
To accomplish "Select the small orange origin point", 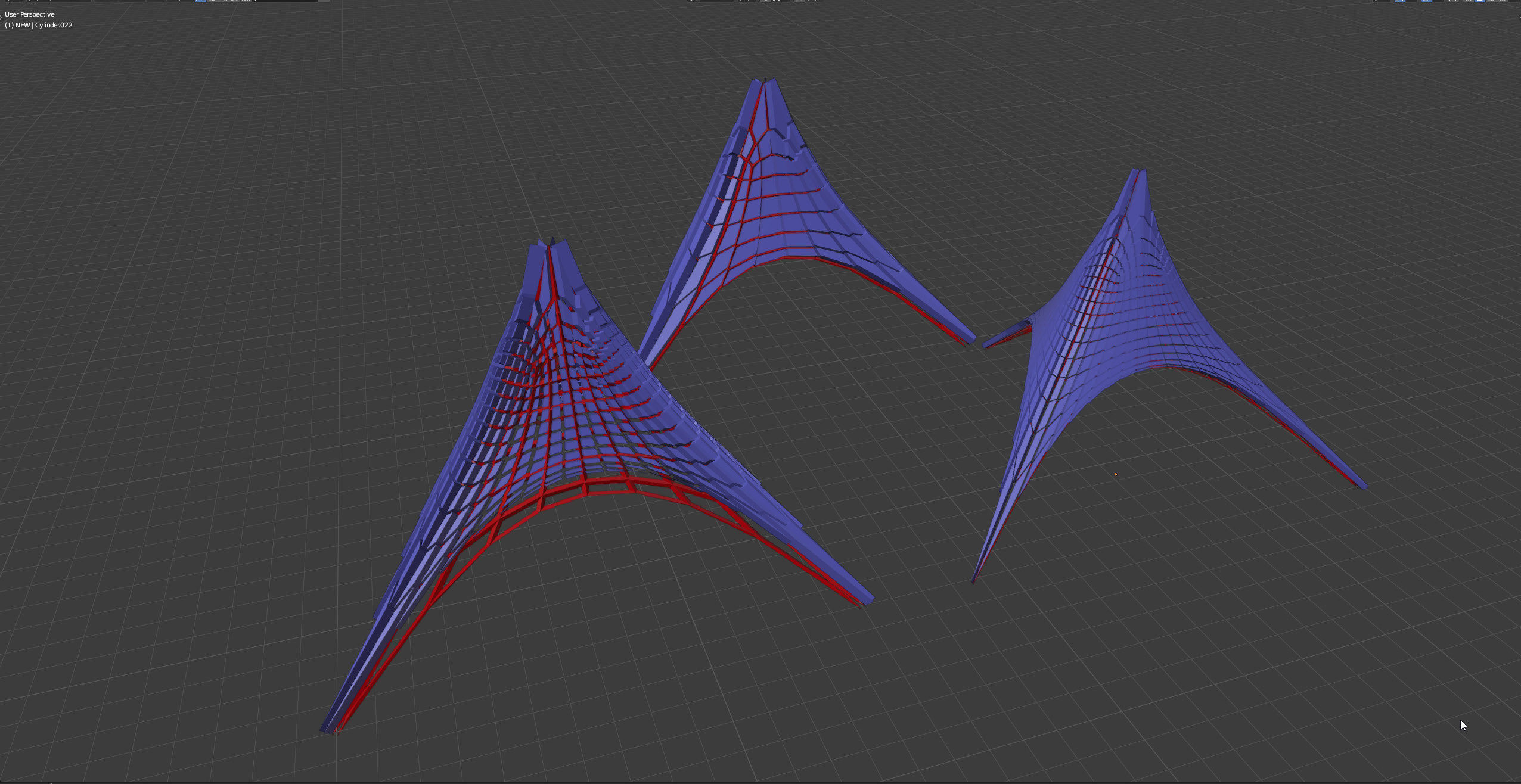I will pyautogui.click(x=1115, y=474).
